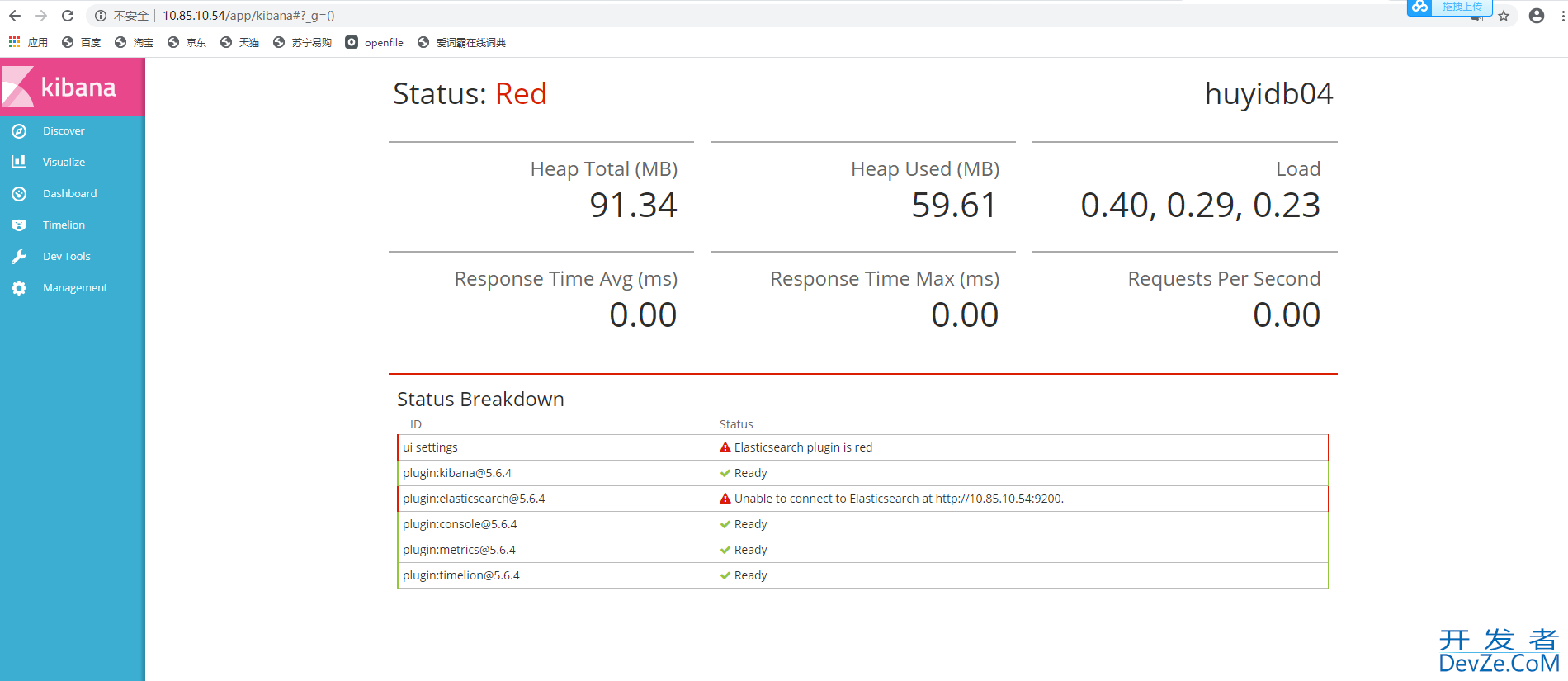The image size is (1568, 681).
Task: Click the green check for plugin:kibana row
Action: click(725, 473)
